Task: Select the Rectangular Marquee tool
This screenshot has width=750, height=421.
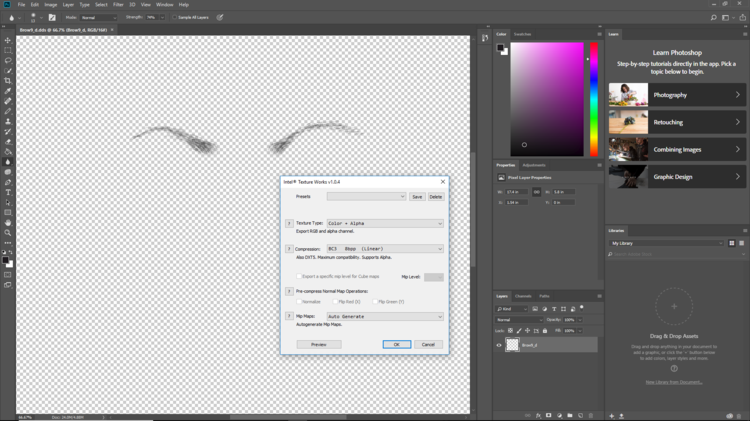Action: click(x=8, y=50)
